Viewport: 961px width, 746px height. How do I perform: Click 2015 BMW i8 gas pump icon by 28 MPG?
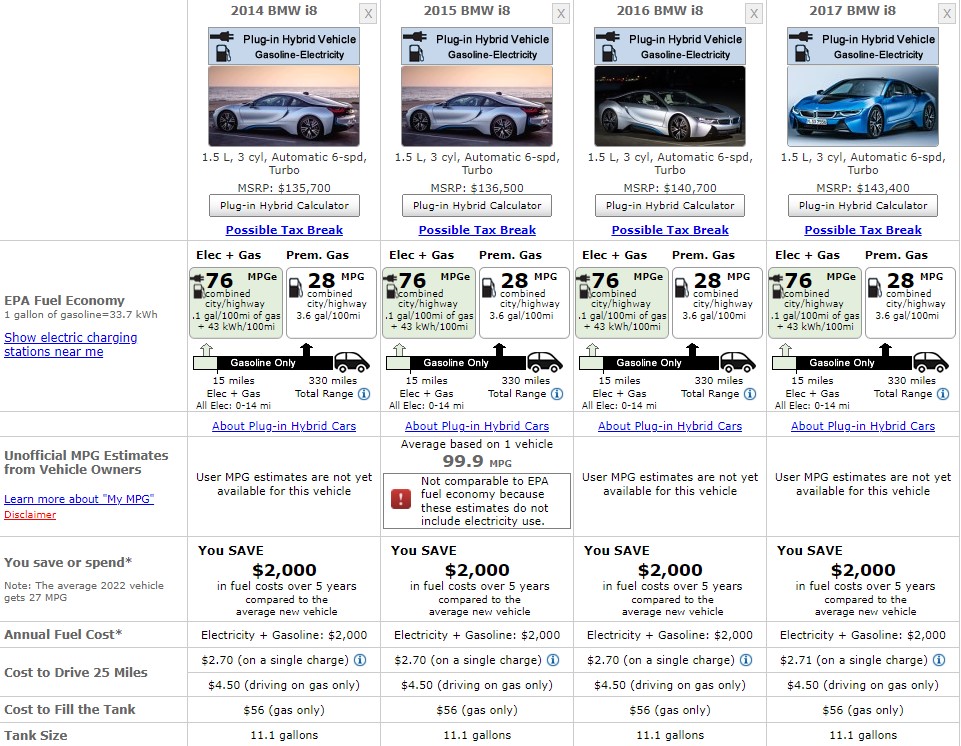coord(489,287)
